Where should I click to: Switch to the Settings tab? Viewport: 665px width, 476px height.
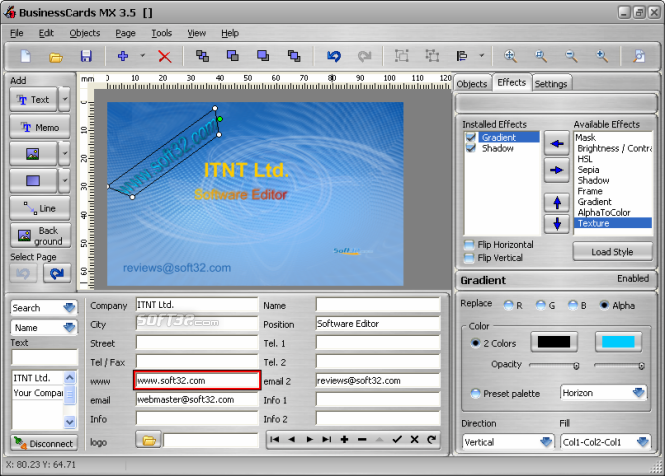551,84
